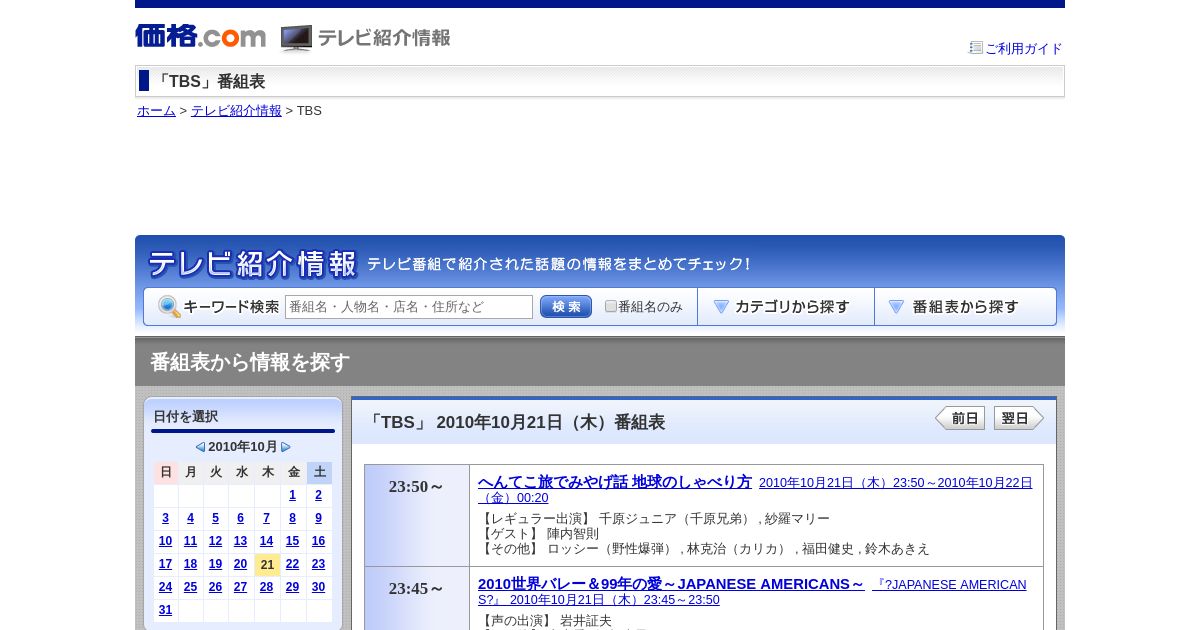Click the テレビ紹介情報 banner title
This screenshot has height=630, width=1200.
(252, 264)
